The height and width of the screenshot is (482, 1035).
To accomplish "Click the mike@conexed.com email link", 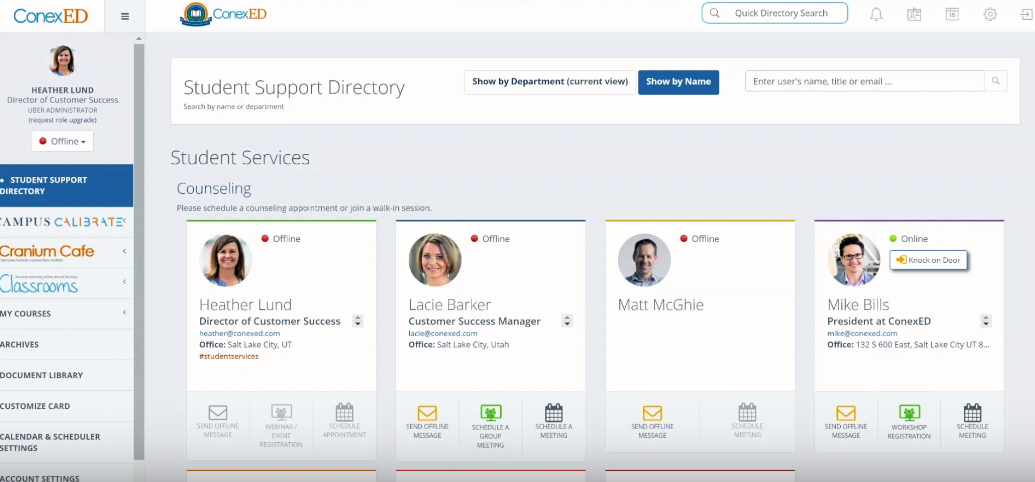I will 862,333.
